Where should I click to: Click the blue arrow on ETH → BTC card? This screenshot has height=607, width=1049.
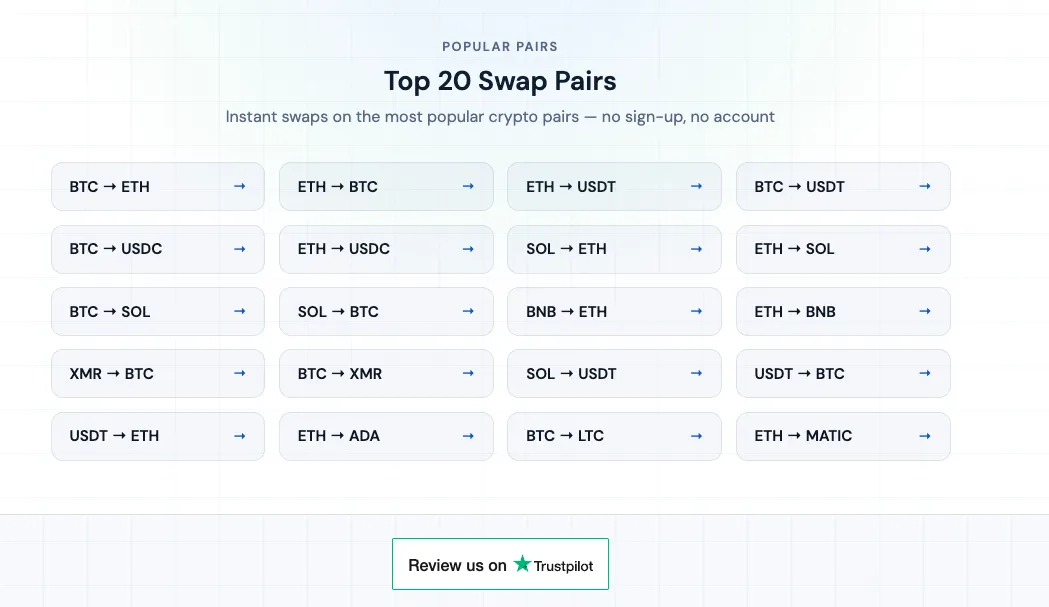pyautogui.click(x=468, y=186)
